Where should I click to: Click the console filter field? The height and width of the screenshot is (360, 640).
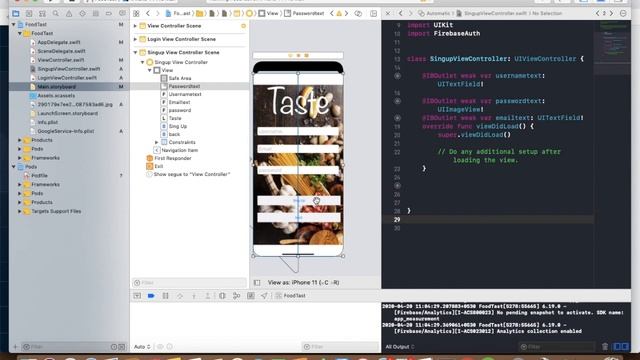[x=558, y=347]
